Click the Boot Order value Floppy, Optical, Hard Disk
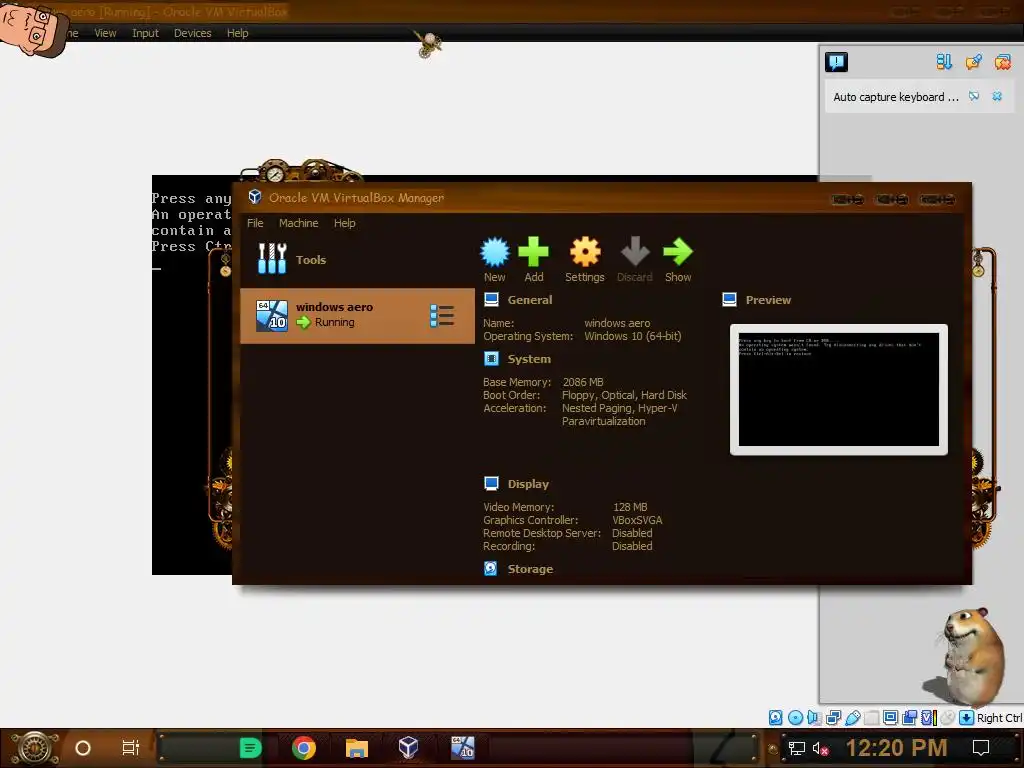The image size is (1024, 768). [x=624, y=395]
